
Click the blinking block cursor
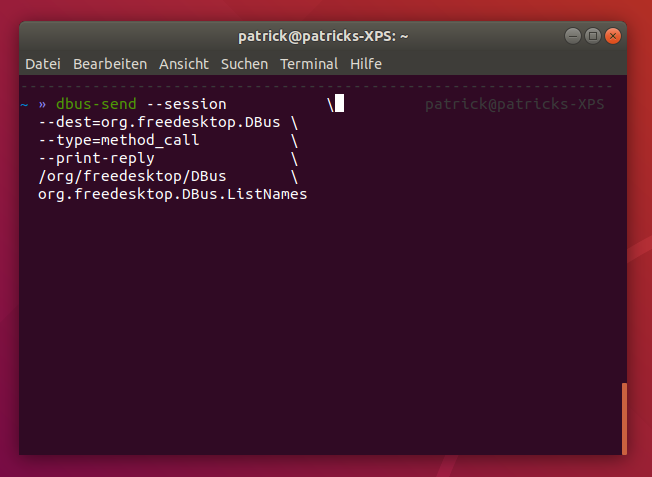coord(339,103)
